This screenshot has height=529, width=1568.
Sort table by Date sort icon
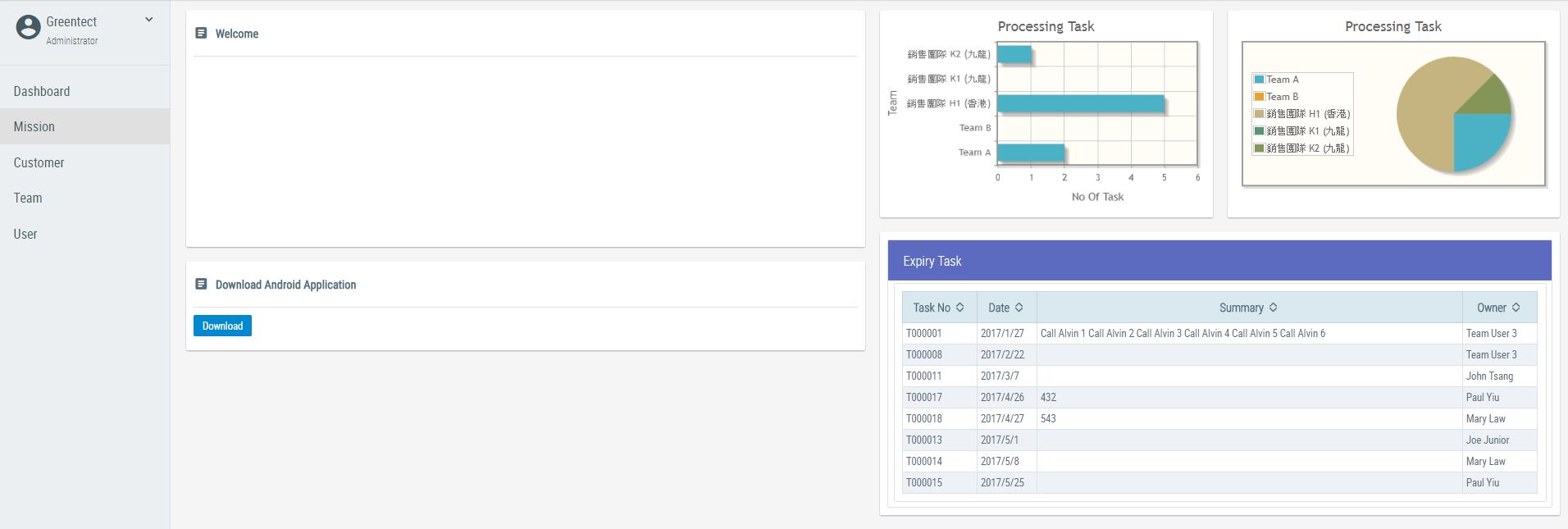pyautogui.click(x=1019, y=308)
